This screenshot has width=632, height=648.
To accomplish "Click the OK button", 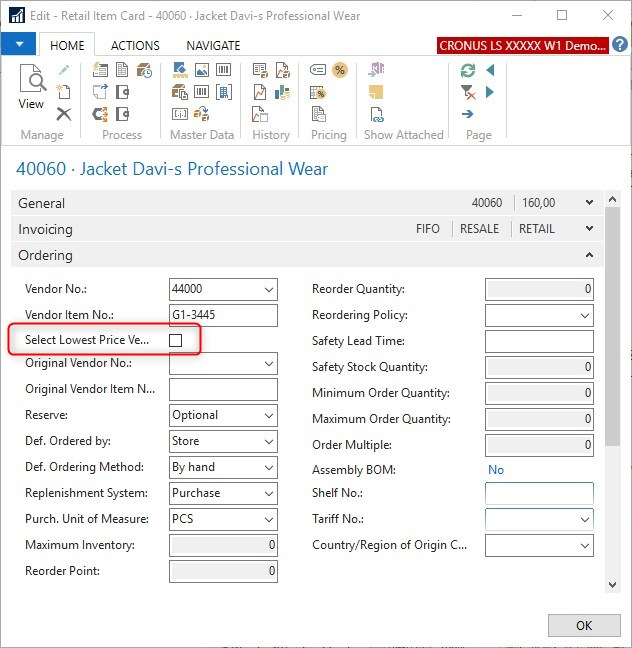I will point(584,625).
